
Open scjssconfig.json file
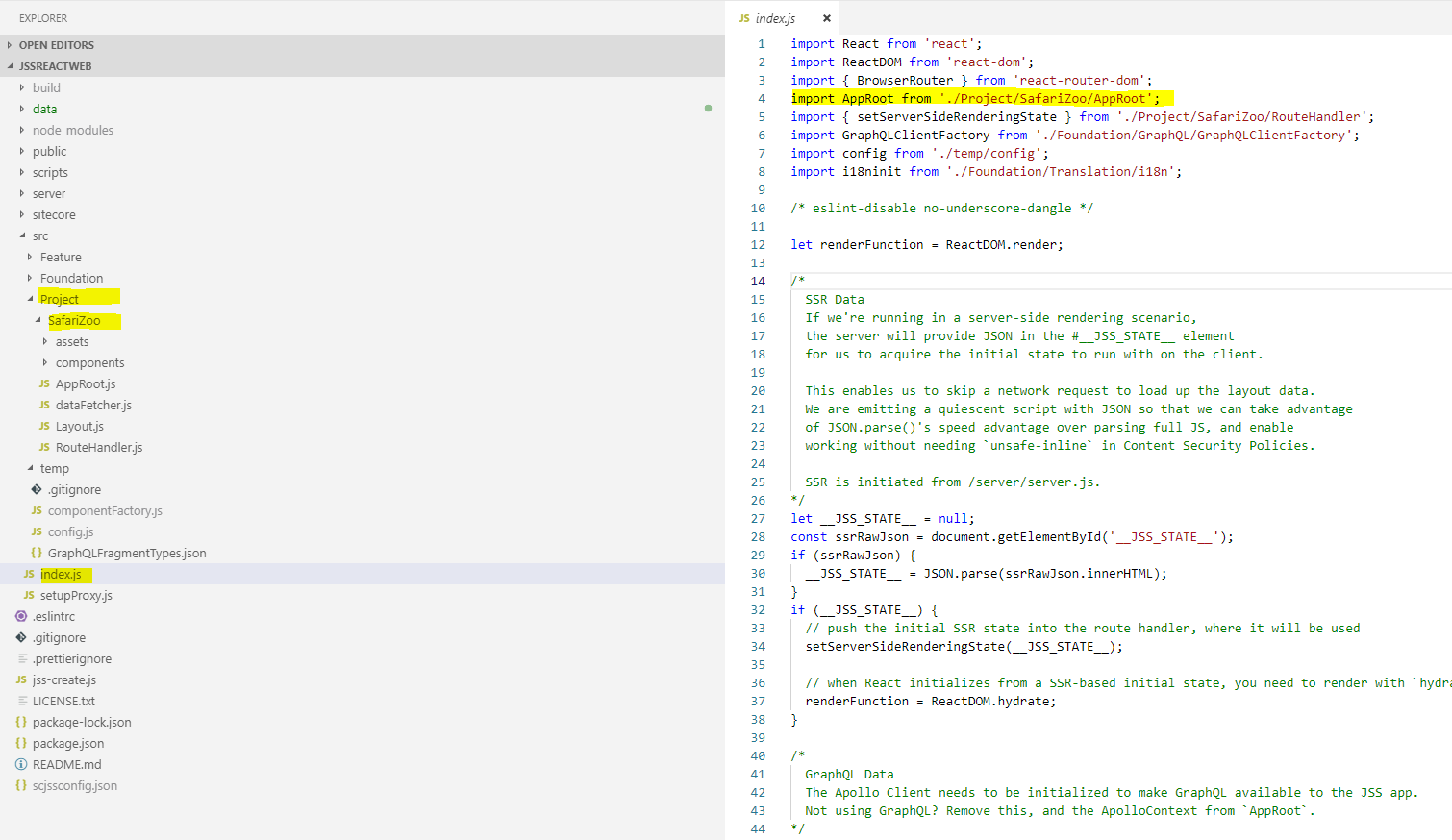75,785
